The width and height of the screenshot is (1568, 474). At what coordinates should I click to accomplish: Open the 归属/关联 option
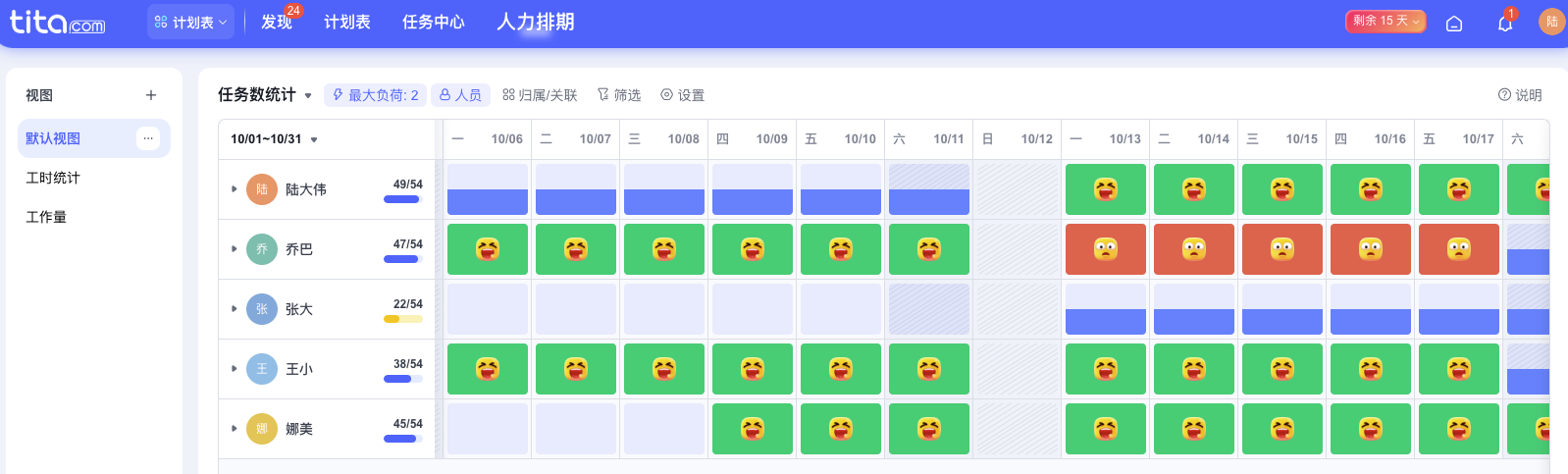pos(540,95)
